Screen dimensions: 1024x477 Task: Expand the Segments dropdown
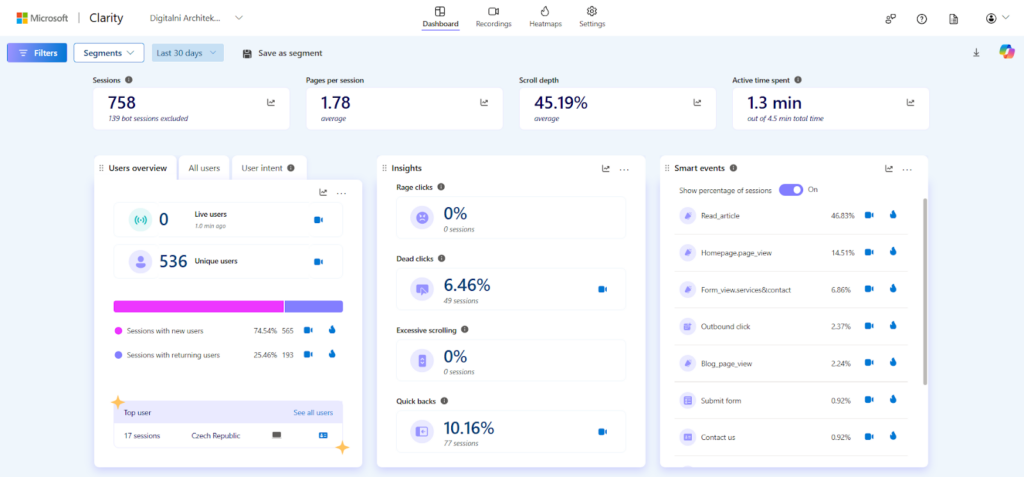coord(108,53)
